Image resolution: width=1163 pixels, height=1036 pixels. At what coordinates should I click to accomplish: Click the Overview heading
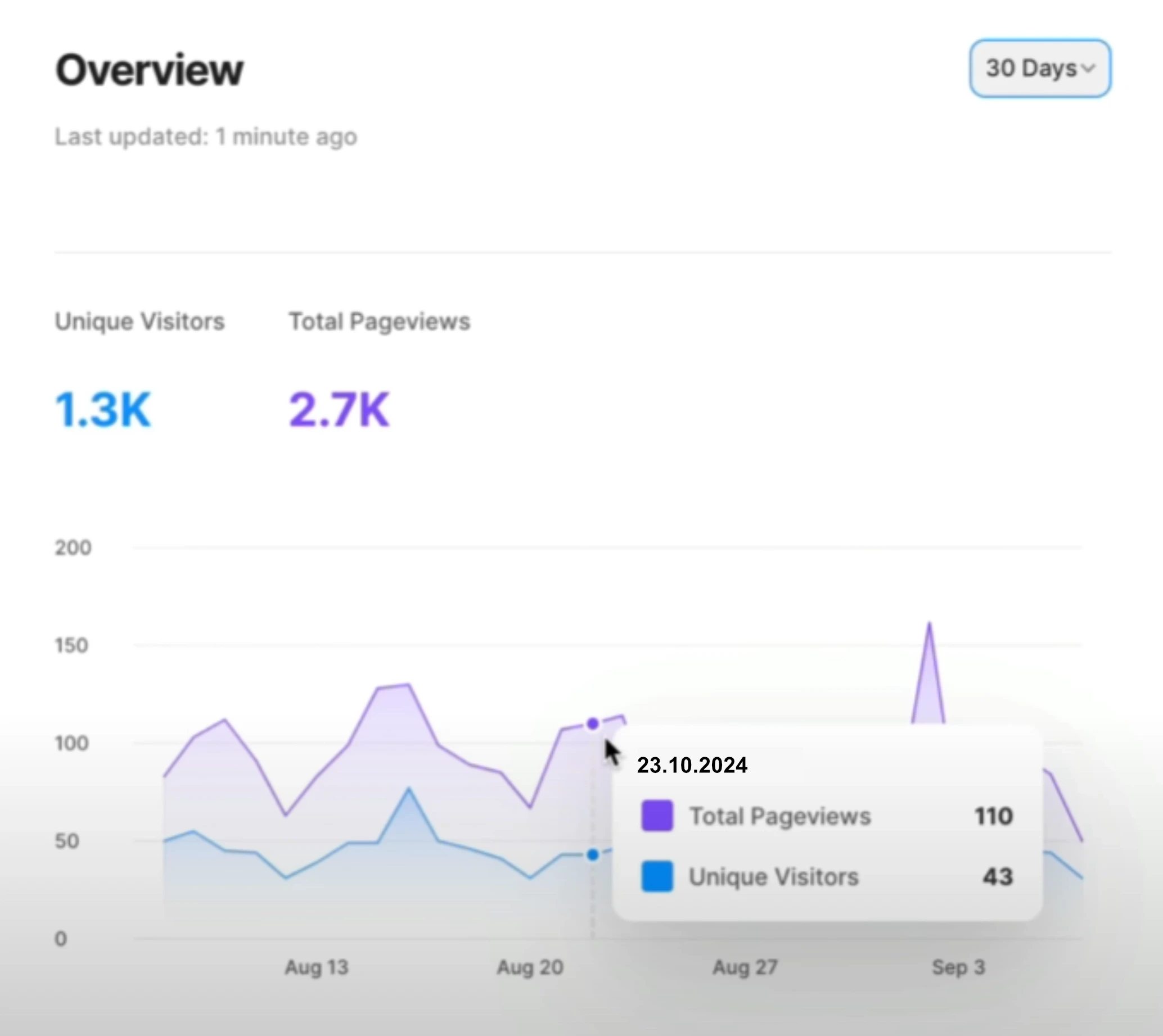(x=149, y=70)
